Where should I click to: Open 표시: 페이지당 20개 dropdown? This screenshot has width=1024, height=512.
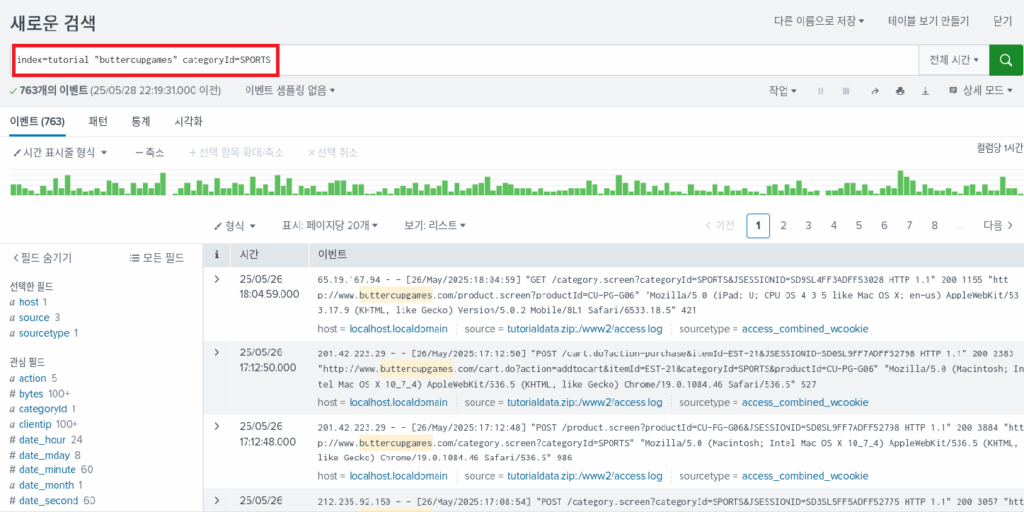330,225
